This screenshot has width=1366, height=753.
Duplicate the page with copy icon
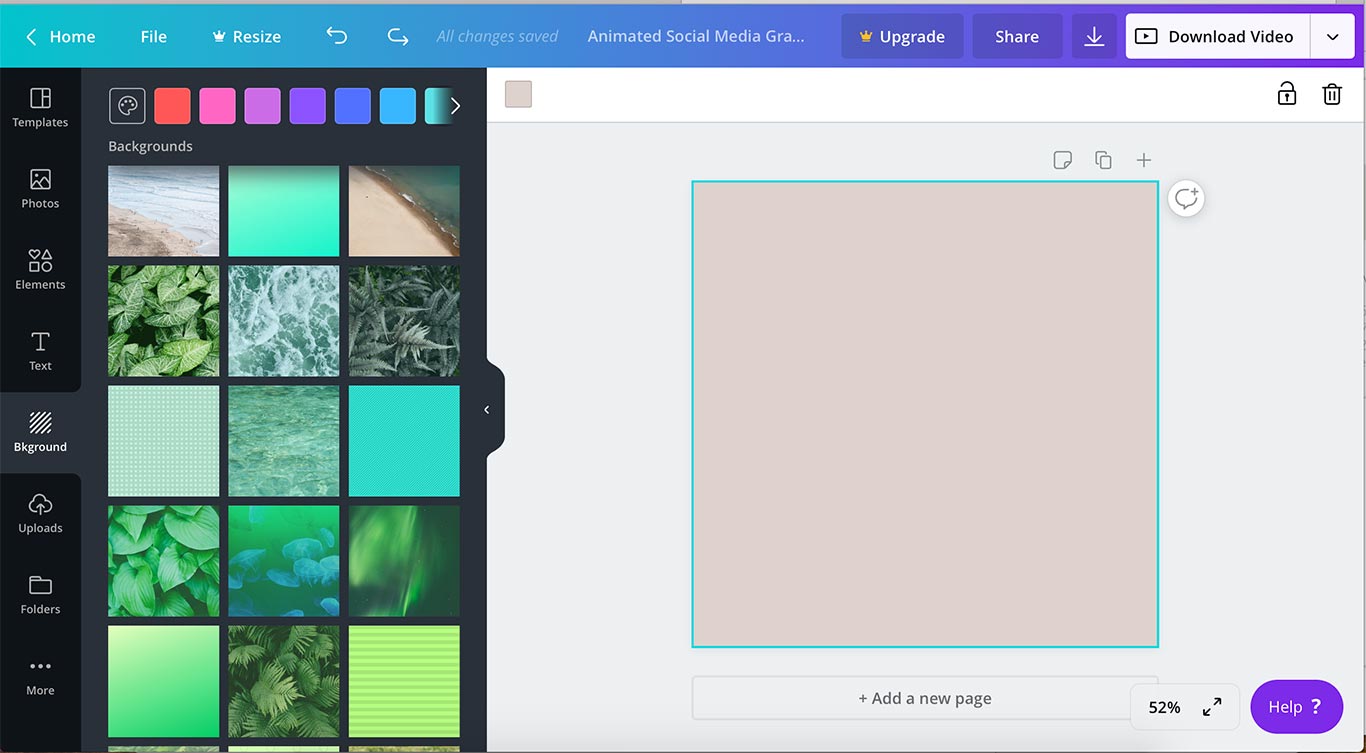tap(1103, 160)
